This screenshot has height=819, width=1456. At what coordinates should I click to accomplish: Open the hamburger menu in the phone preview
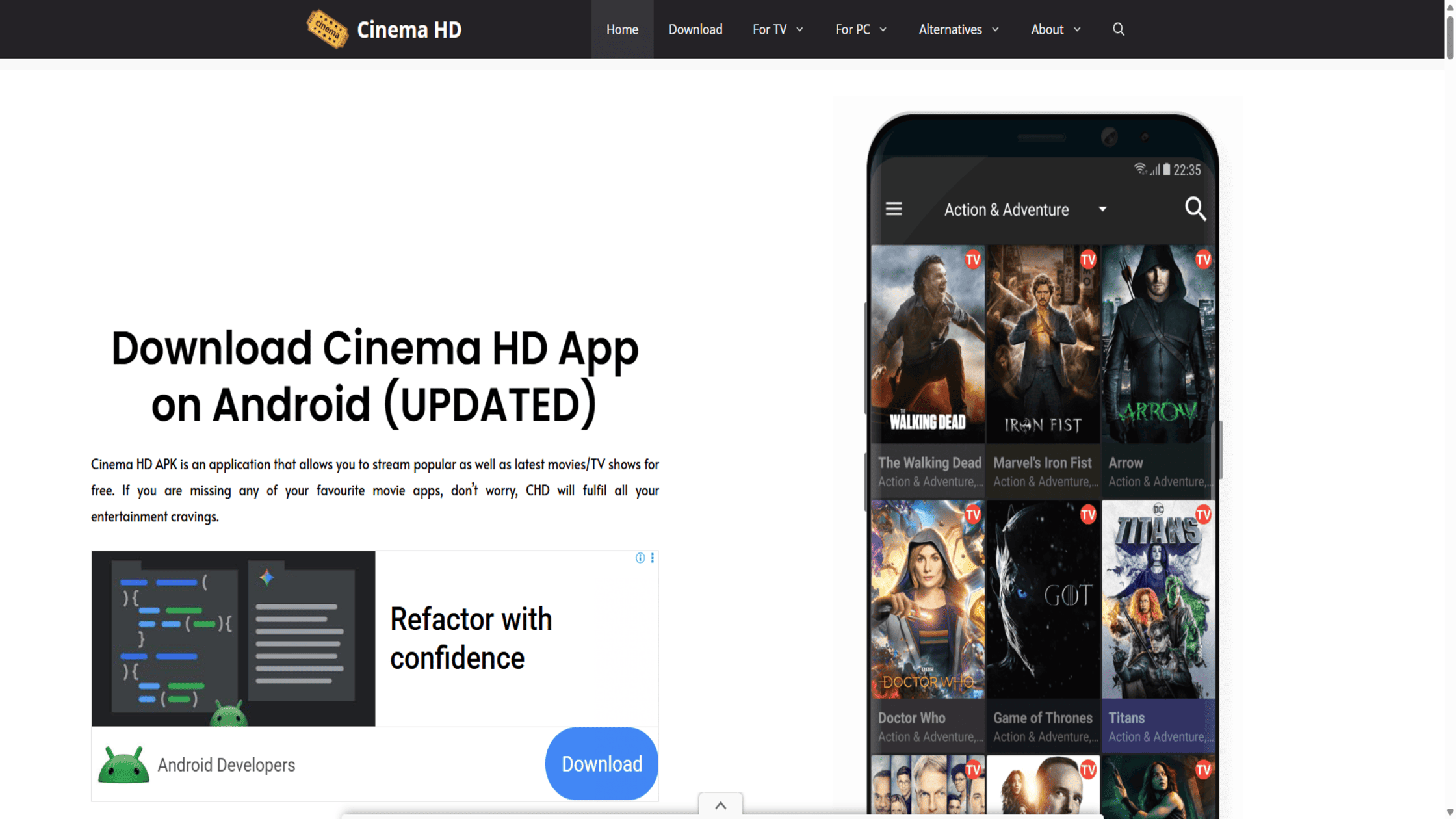[894, 209]
